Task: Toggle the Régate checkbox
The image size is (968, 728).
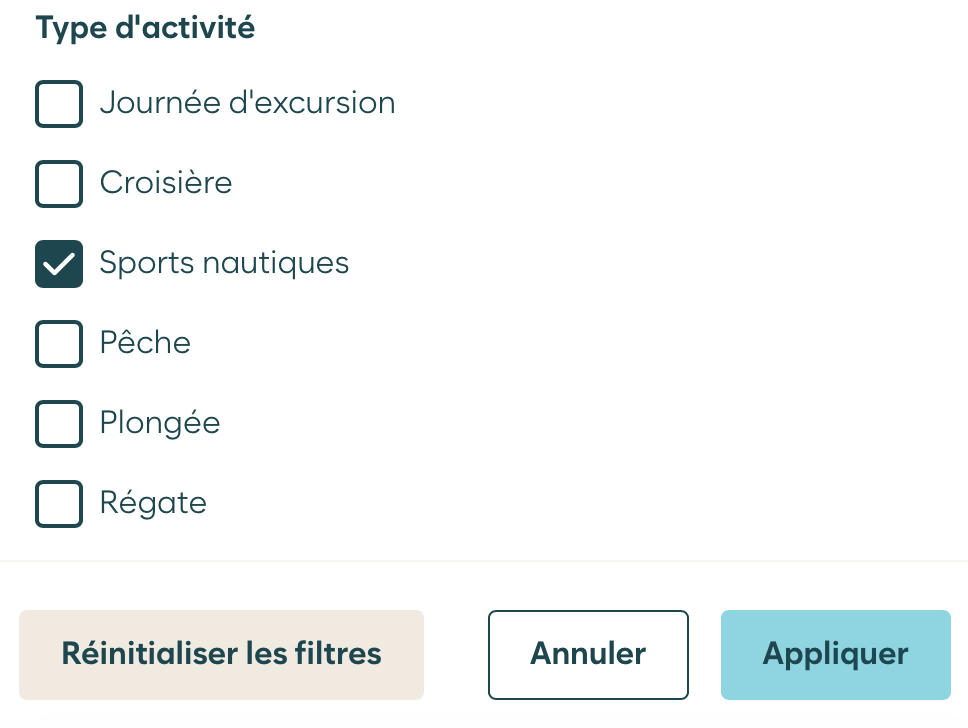Action: pyautogui.click(x=59, y=502)
